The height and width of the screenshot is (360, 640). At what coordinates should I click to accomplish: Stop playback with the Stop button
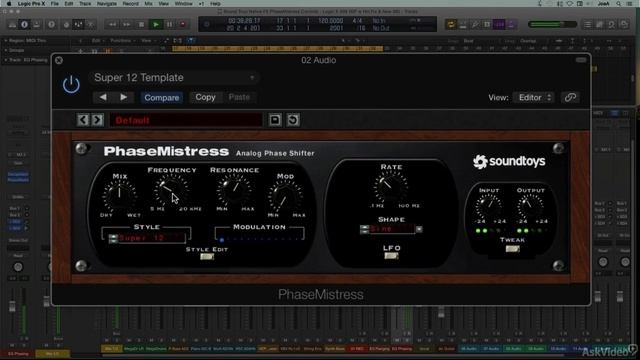pos(141,24)
